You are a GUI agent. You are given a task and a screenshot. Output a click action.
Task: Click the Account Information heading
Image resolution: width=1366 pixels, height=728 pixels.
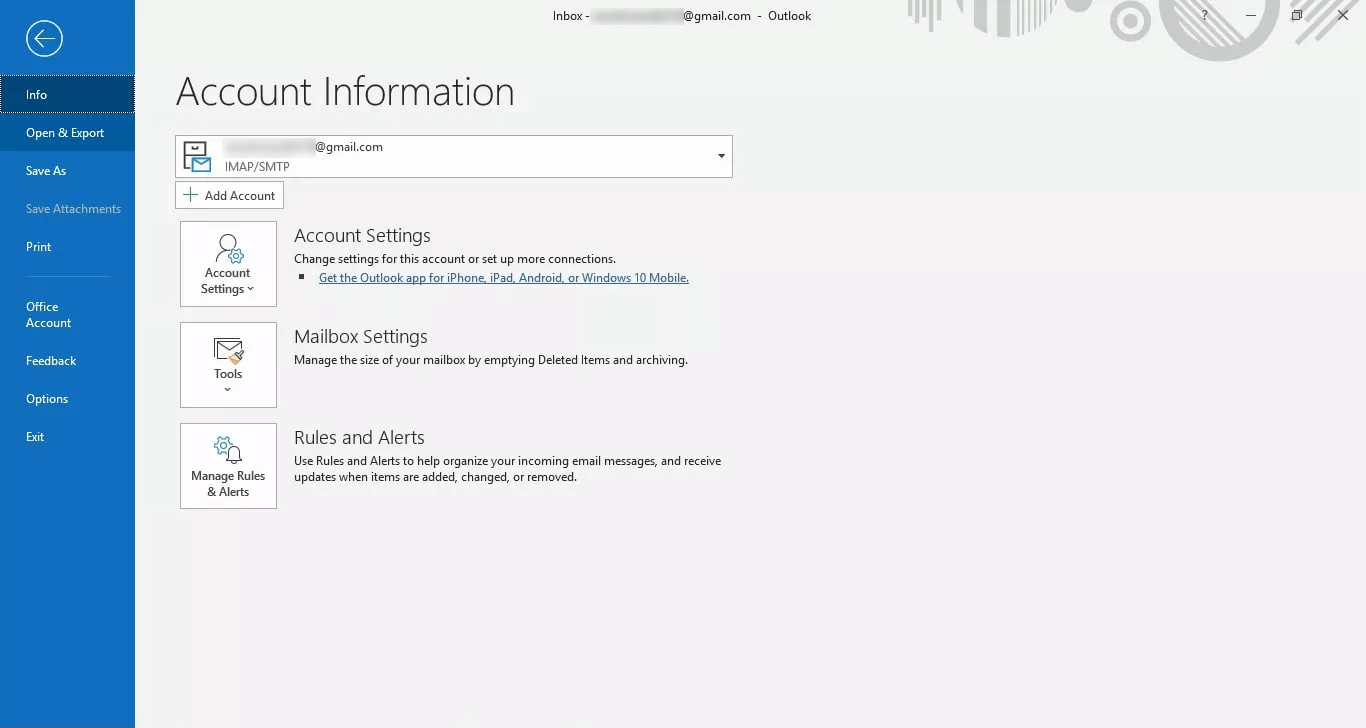click(345, 92)
